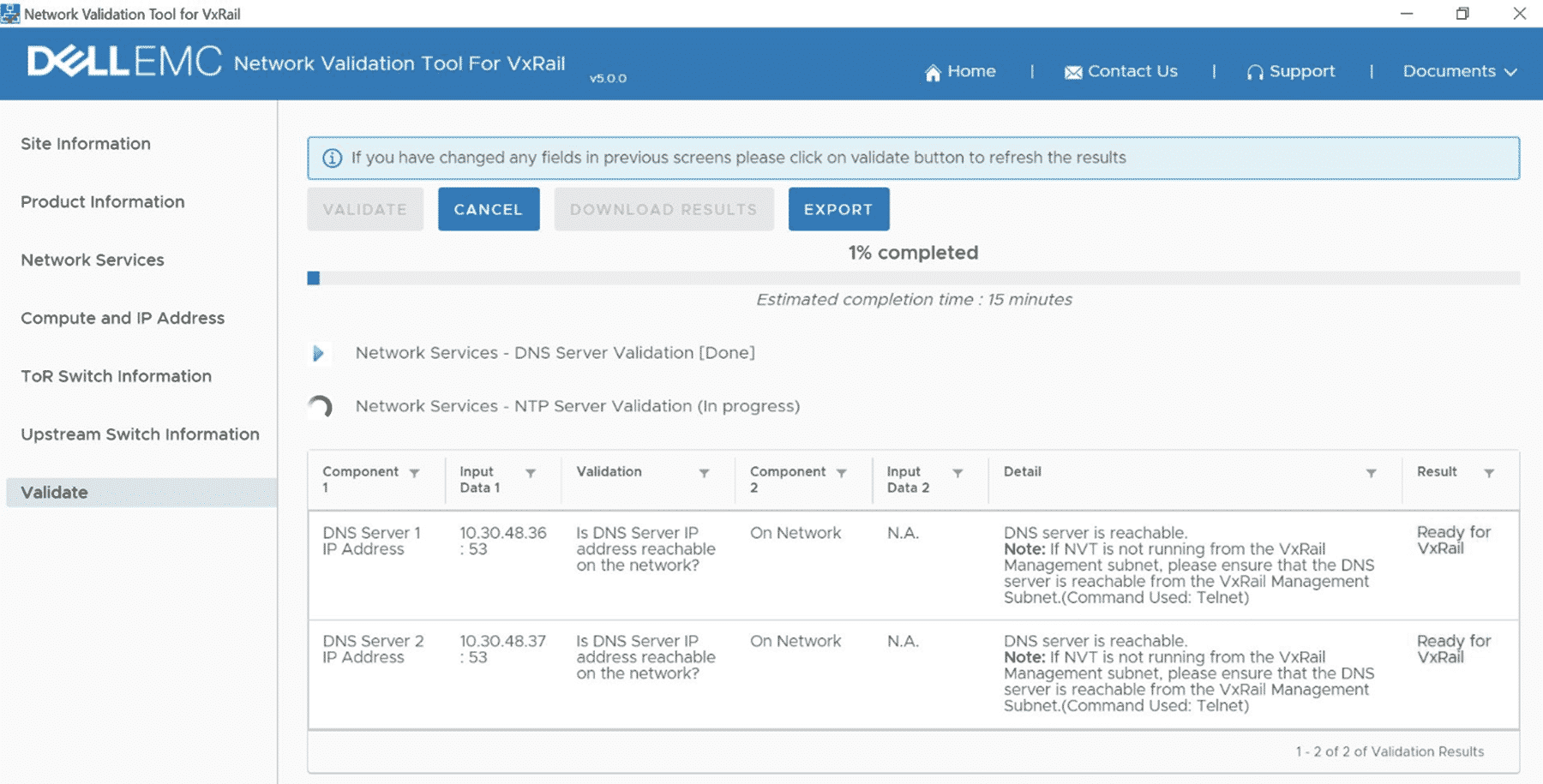Open the filter for Component 2 column

click(x=842, y=473)
